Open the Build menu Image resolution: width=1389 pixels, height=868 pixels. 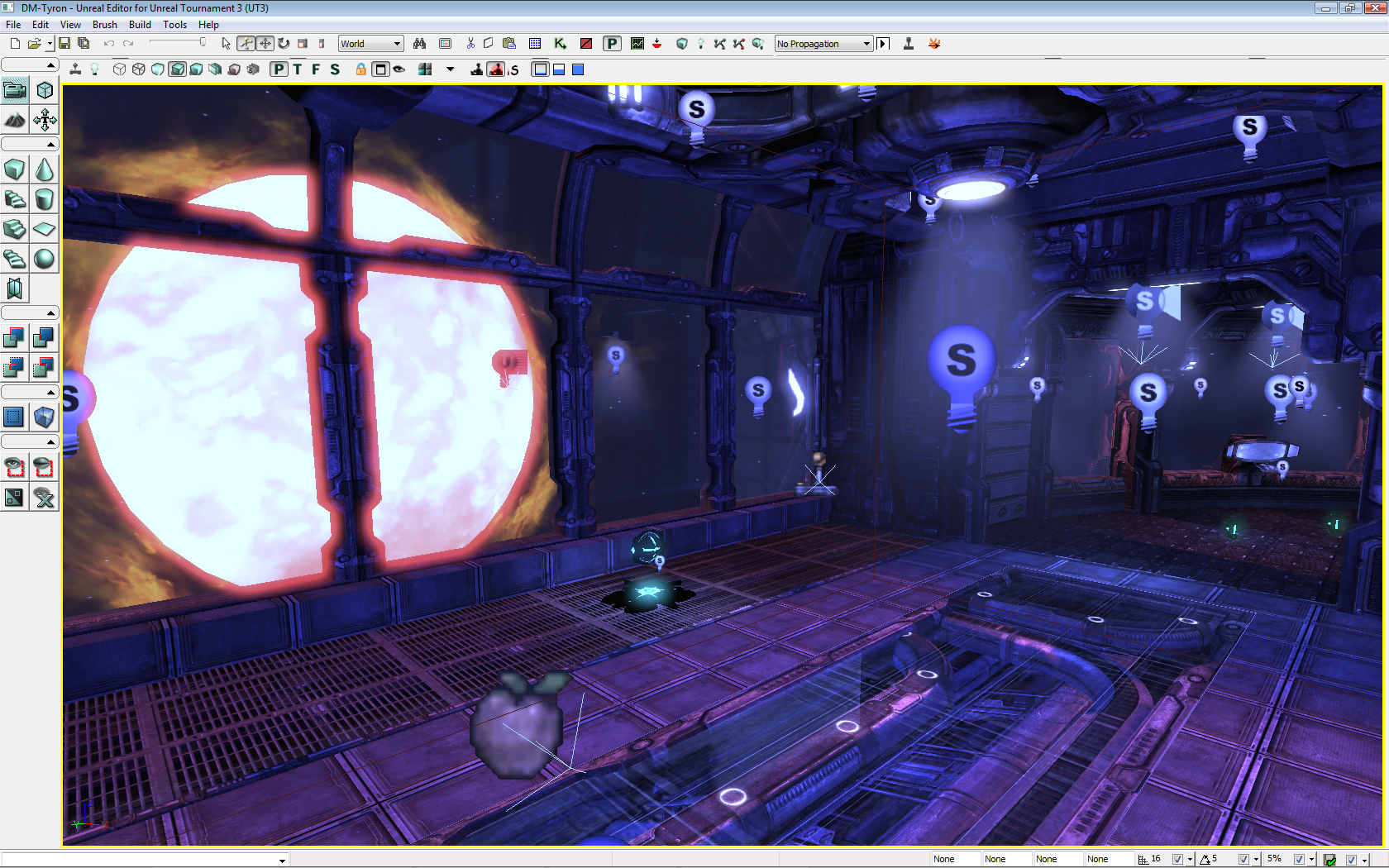[140, 25]
